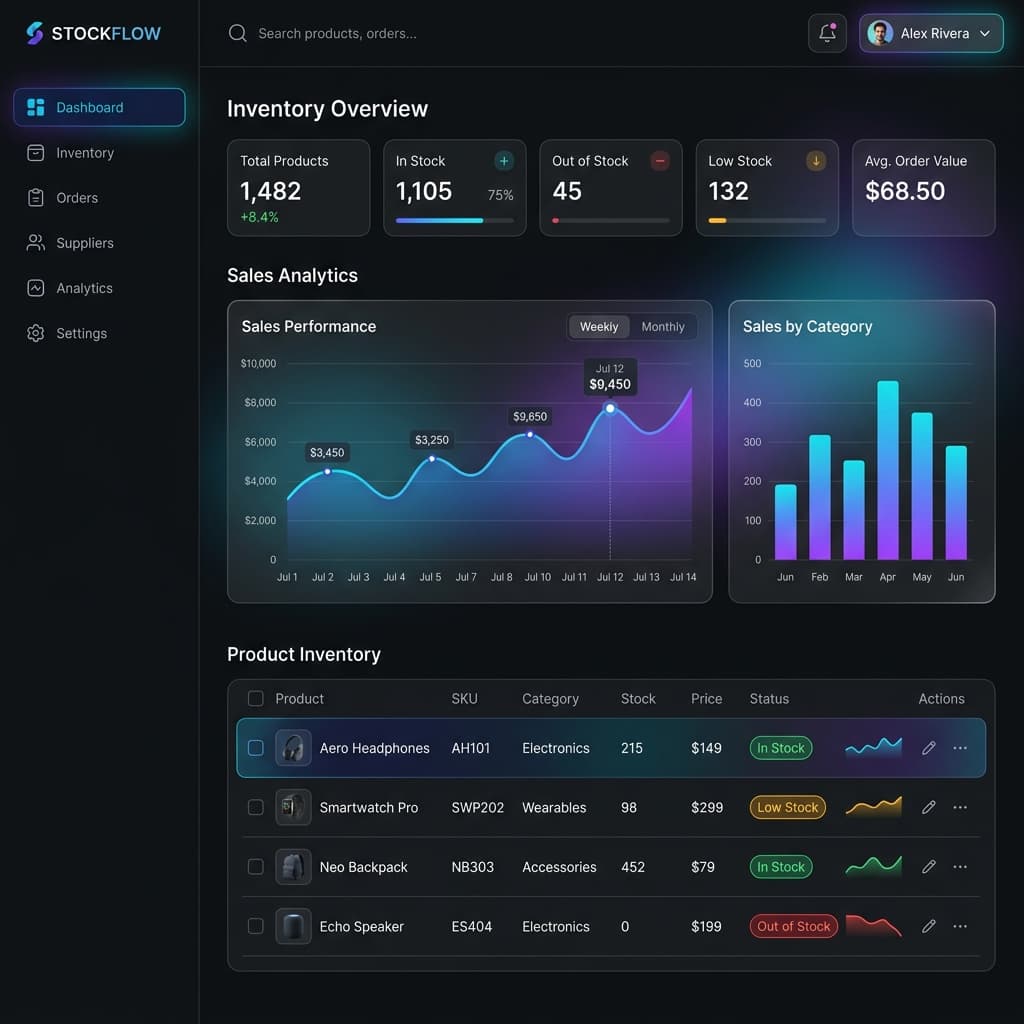Sort table by Stock column header
This screenshot has height=1024, width=1024.
point(638,699)
